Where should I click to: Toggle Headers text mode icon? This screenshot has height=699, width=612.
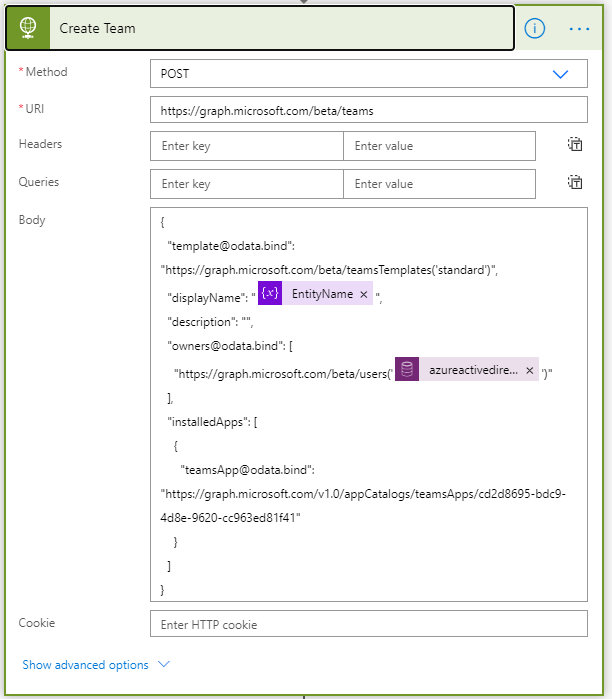tap(575, 145)
